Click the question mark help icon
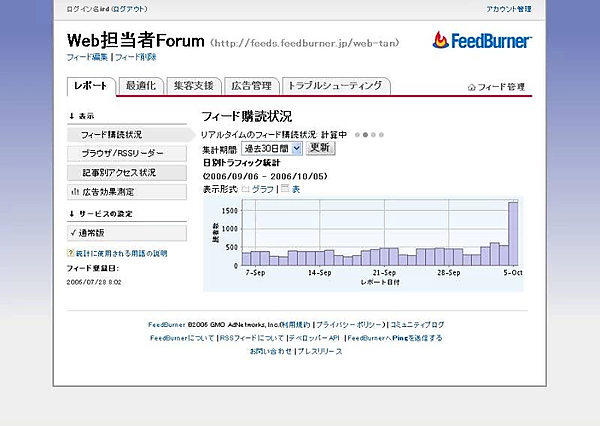This screenshot has width=600, height=426. (x=70, y=254)
